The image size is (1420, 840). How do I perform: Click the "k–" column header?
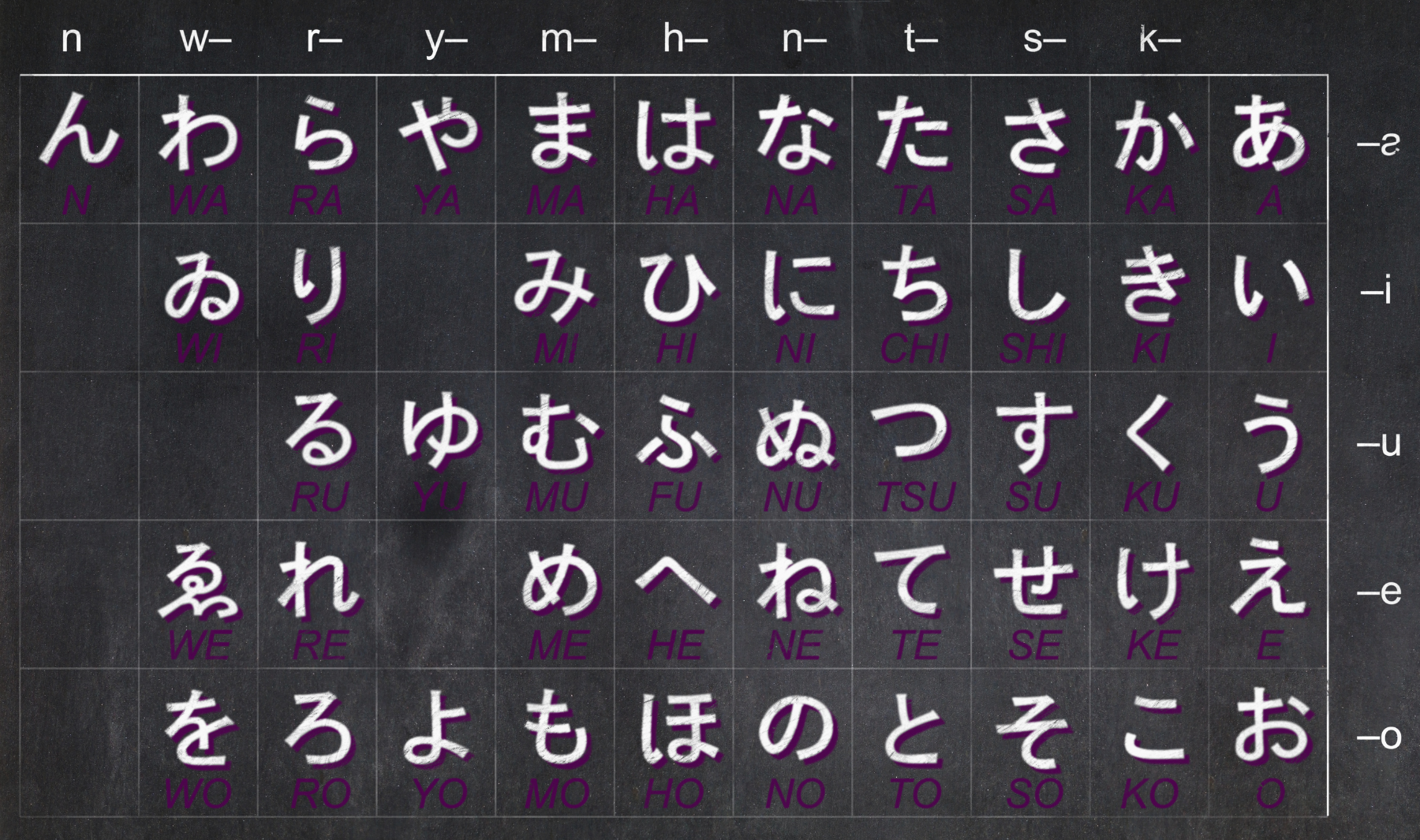click(x=1159, y=39)
